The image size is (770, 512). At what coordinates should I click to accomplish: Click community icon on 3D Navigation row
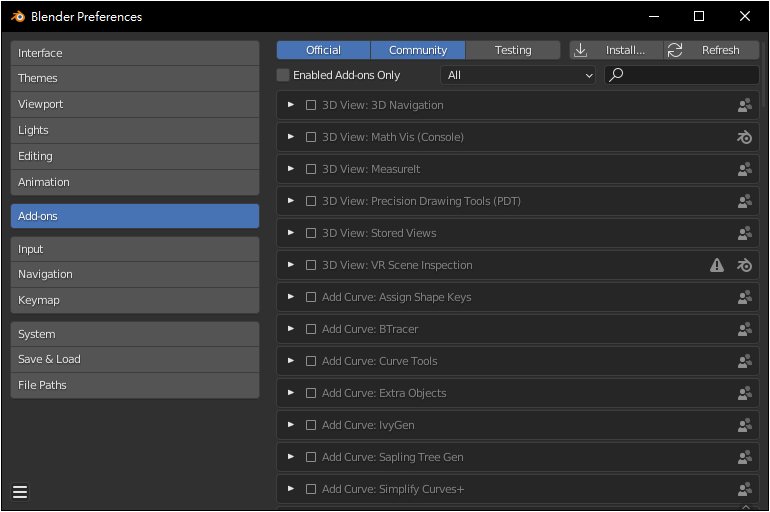point(744,105)
